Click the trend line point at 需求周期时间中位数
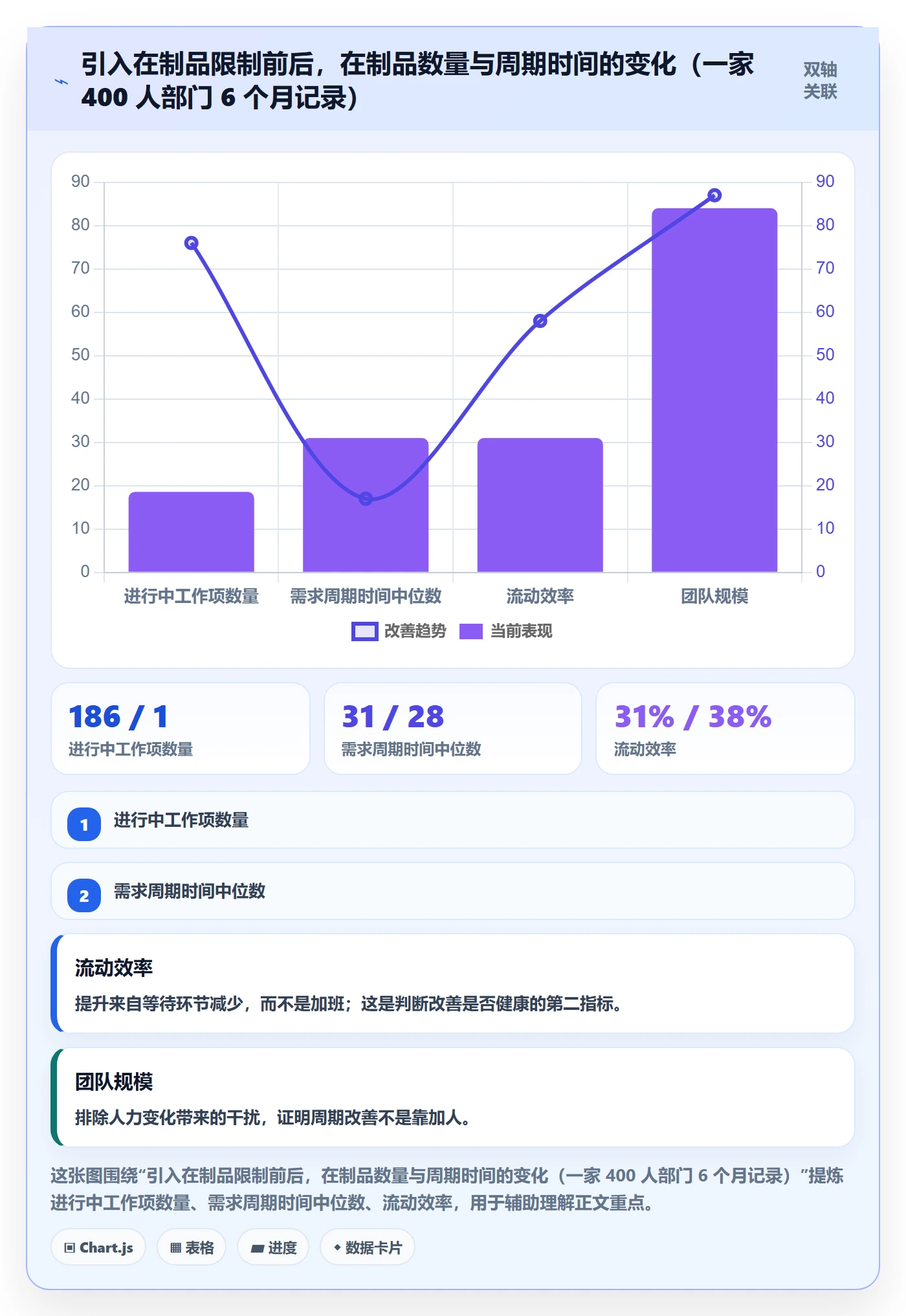Viewport: 906px width, 1316px height. [x=366, y=499]
